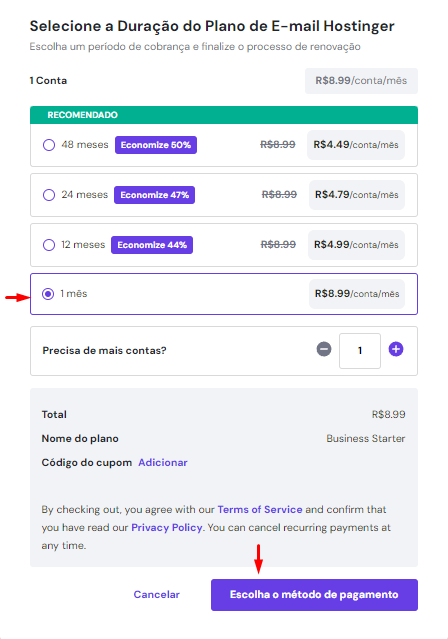Image resolution: width=448 pixels, height=639 pixels.
Task: Click Adicionar to add a coupon code
Action: [163, 463]
